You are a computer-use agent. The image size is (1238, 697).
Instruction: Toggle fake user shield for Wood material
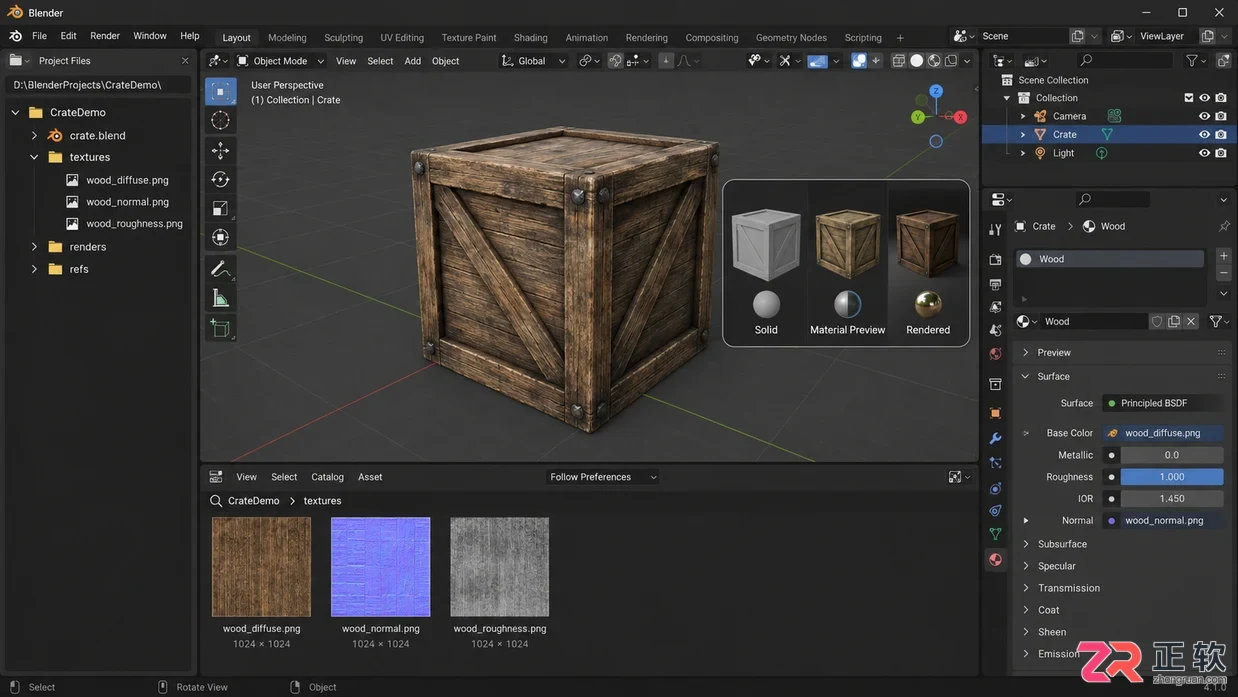click(1157, 322)
